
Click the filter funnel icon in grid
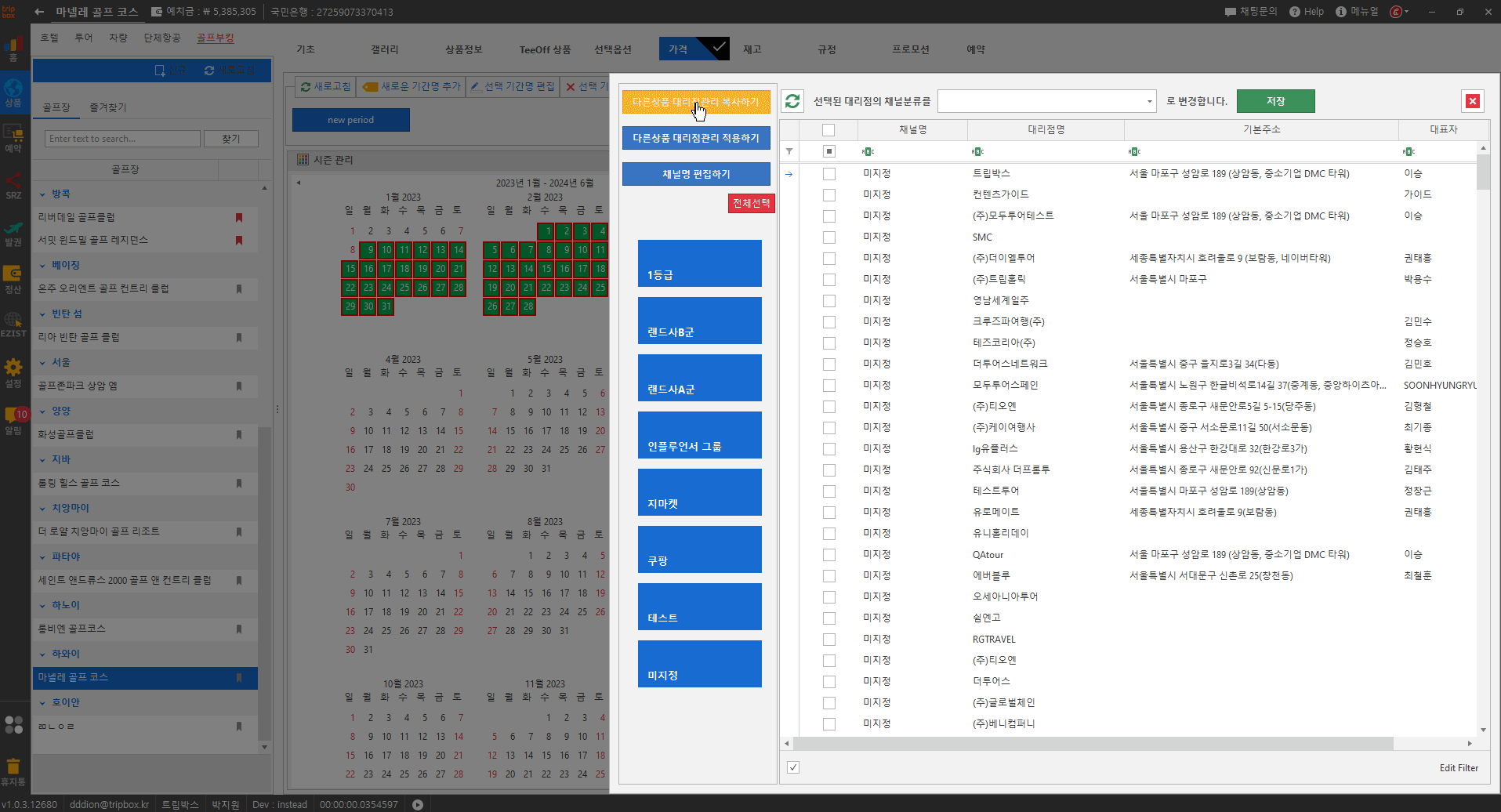pyautogui.click(x=789, y=151)
